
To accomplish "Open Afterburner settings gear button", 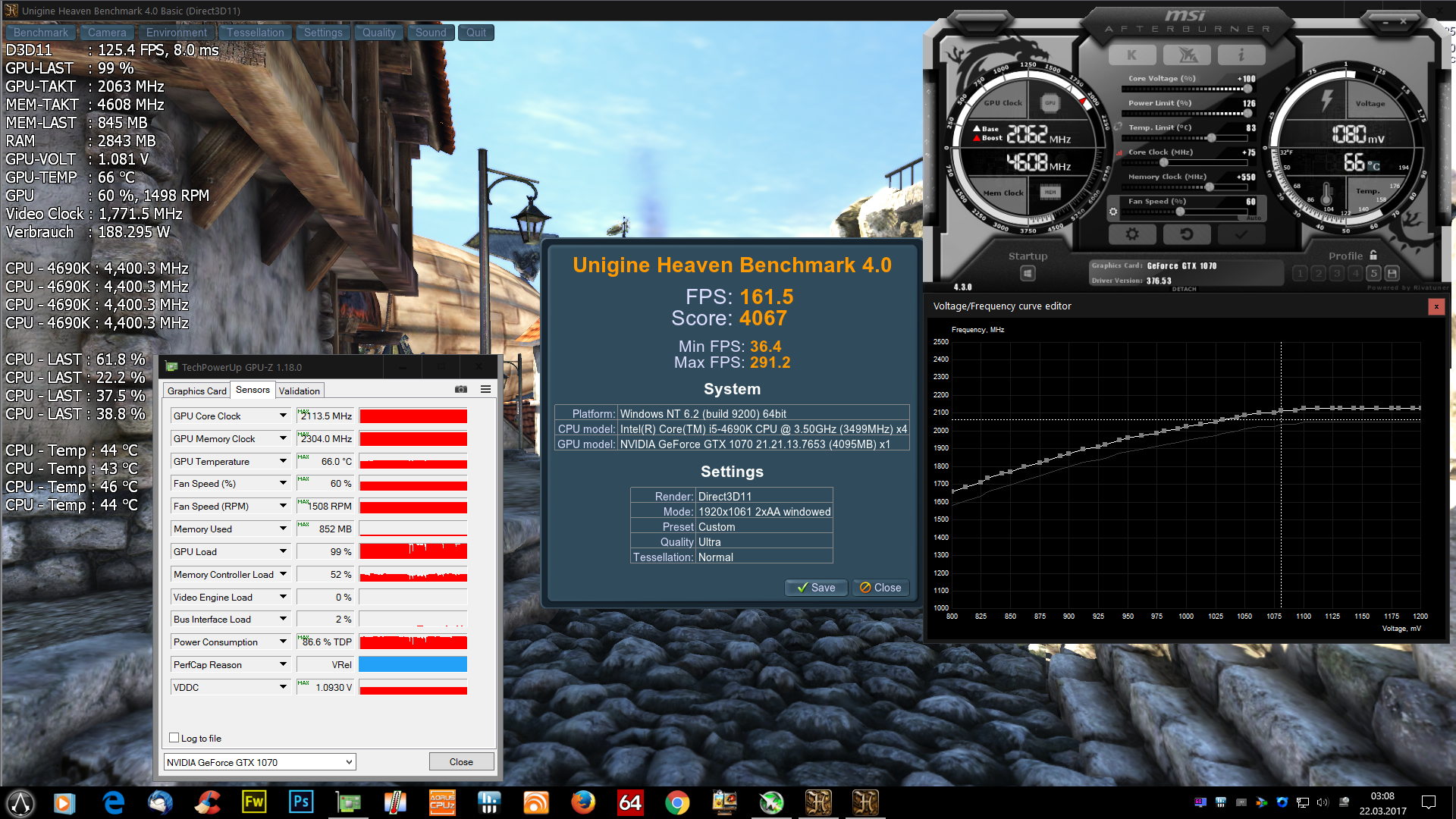I will tap(1132, 234).
